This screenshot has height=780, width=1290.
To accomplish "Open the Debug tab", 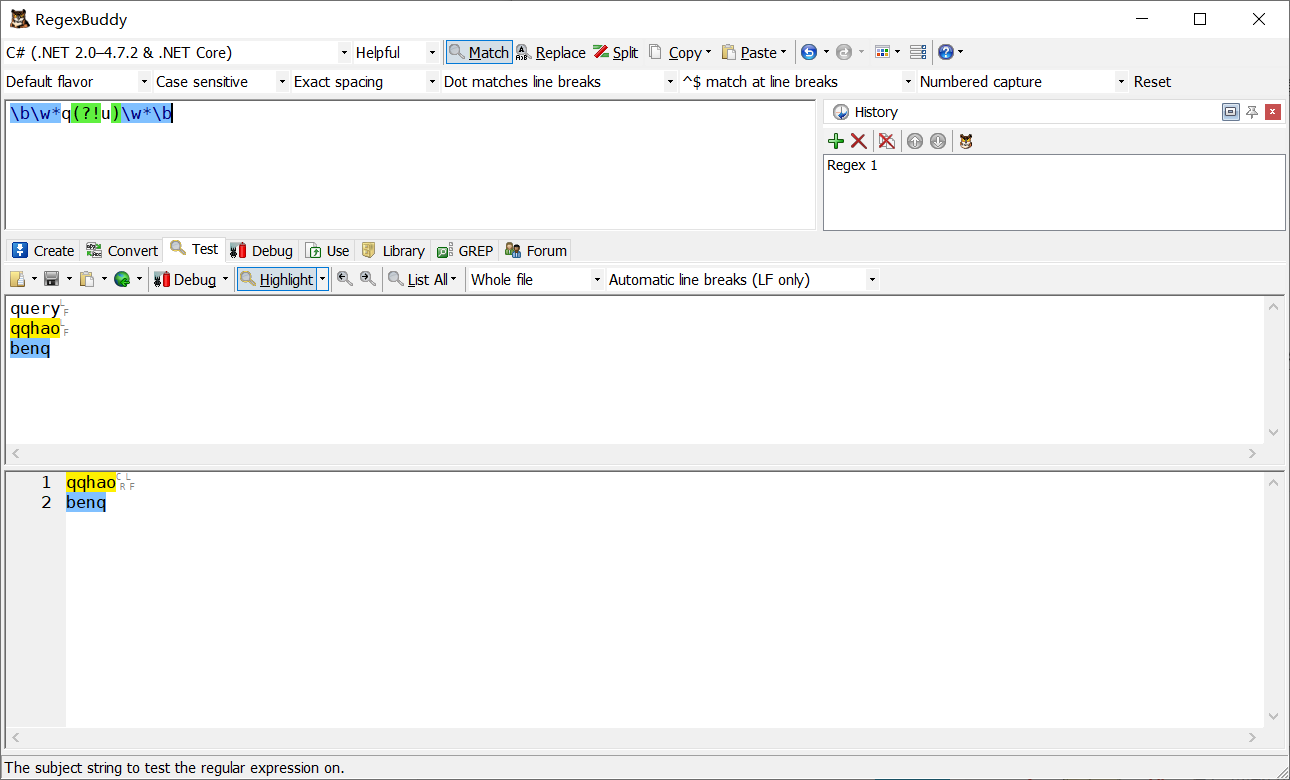I will (x=262, y=250).
